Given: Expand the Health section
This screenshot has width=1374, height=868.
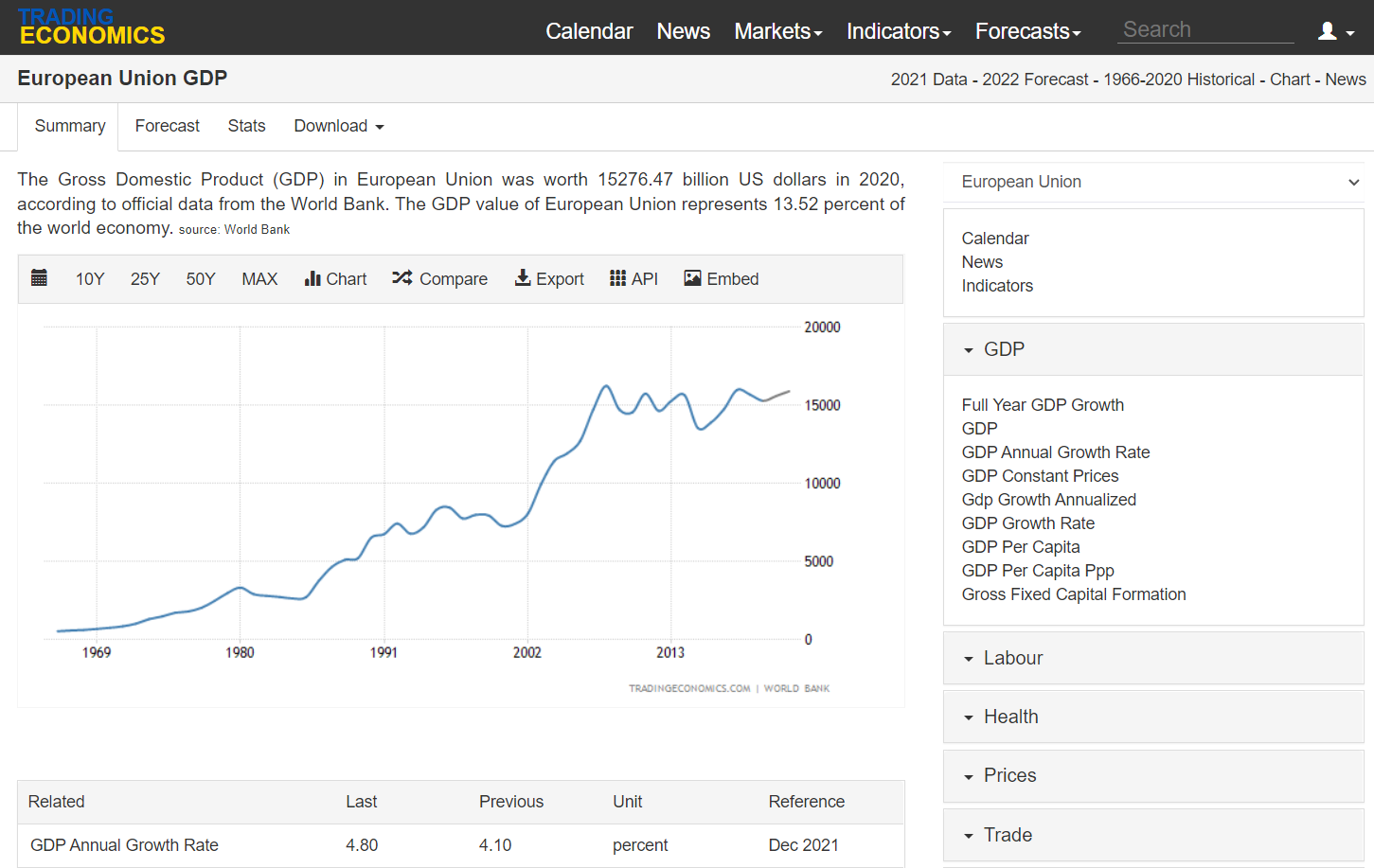Looking at the screenshot, I should coord(1153,717).
